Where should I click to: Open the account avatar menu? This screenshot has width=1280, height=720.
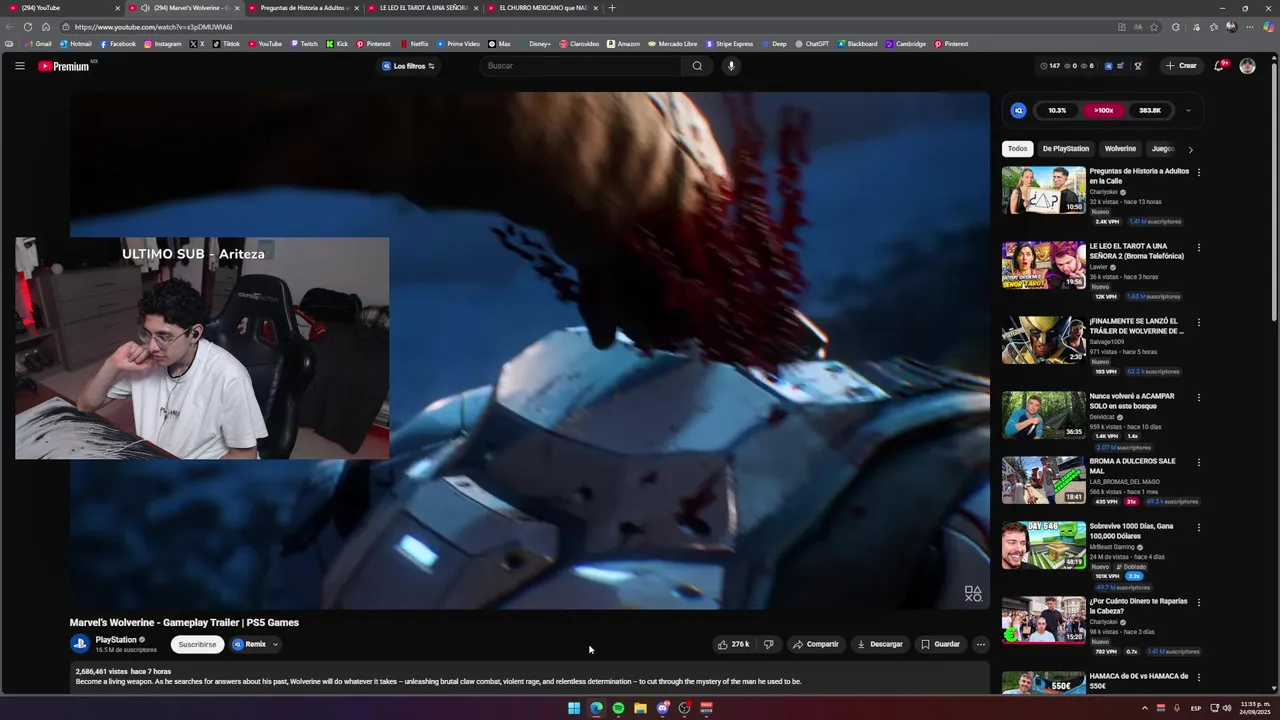coord(1247,66)
